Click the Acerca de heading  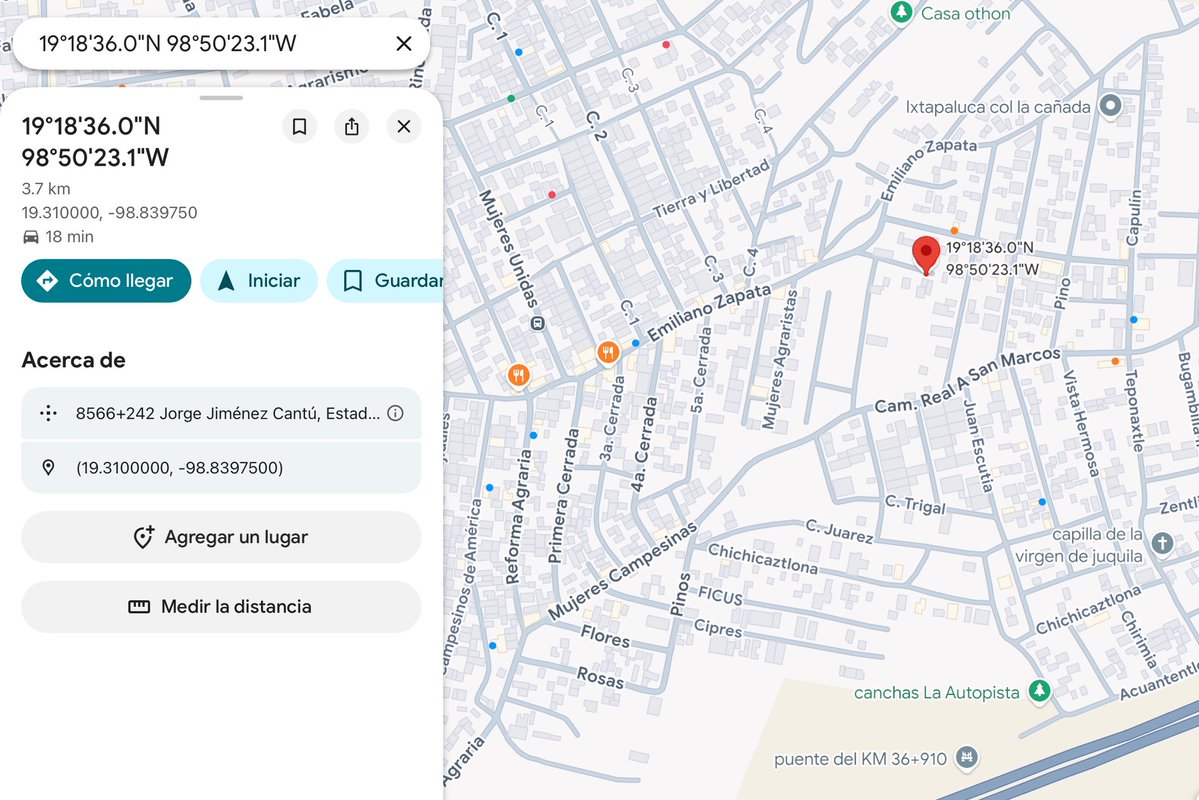click(73, 360)
